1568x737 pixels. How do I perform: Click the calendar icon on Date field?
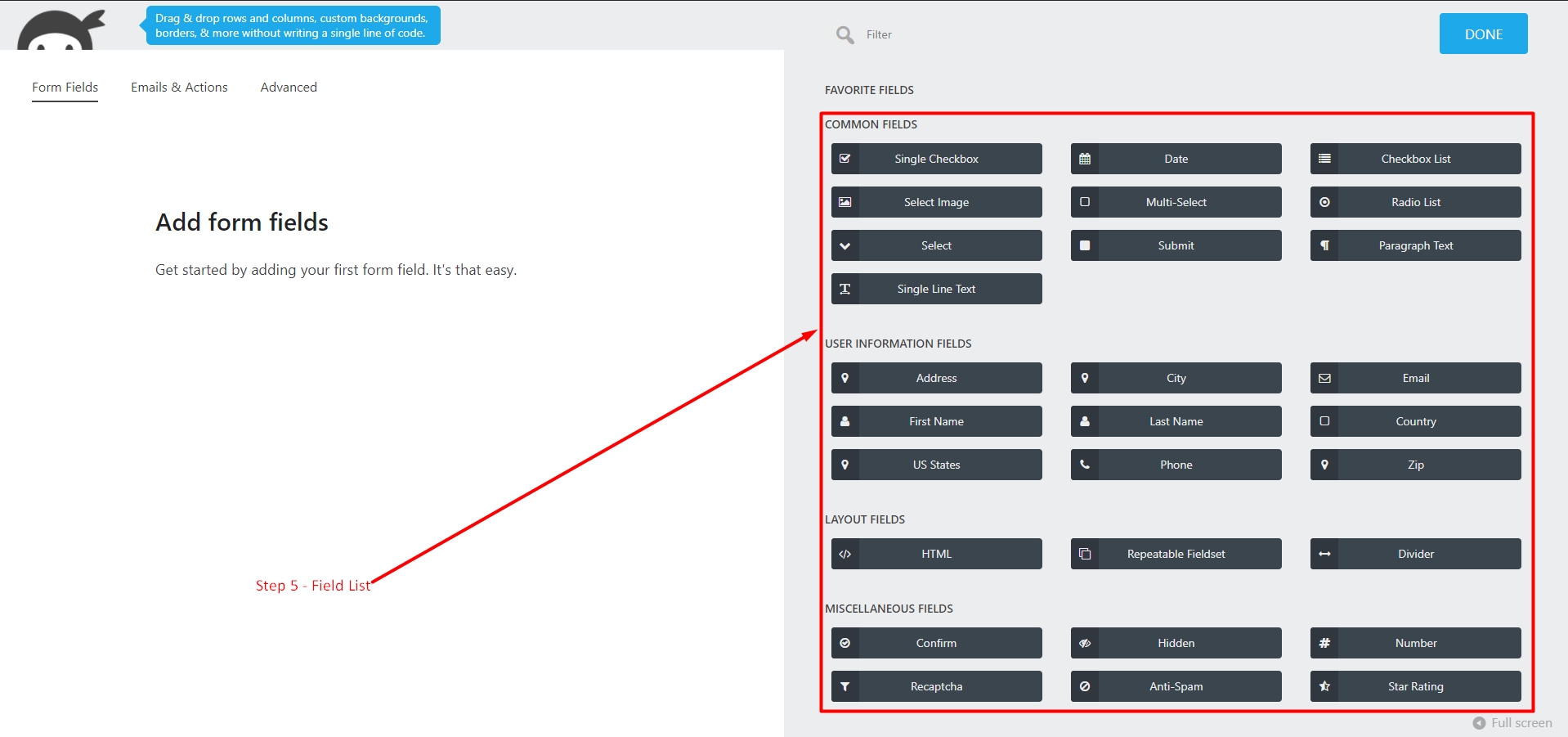[1084, 159]
